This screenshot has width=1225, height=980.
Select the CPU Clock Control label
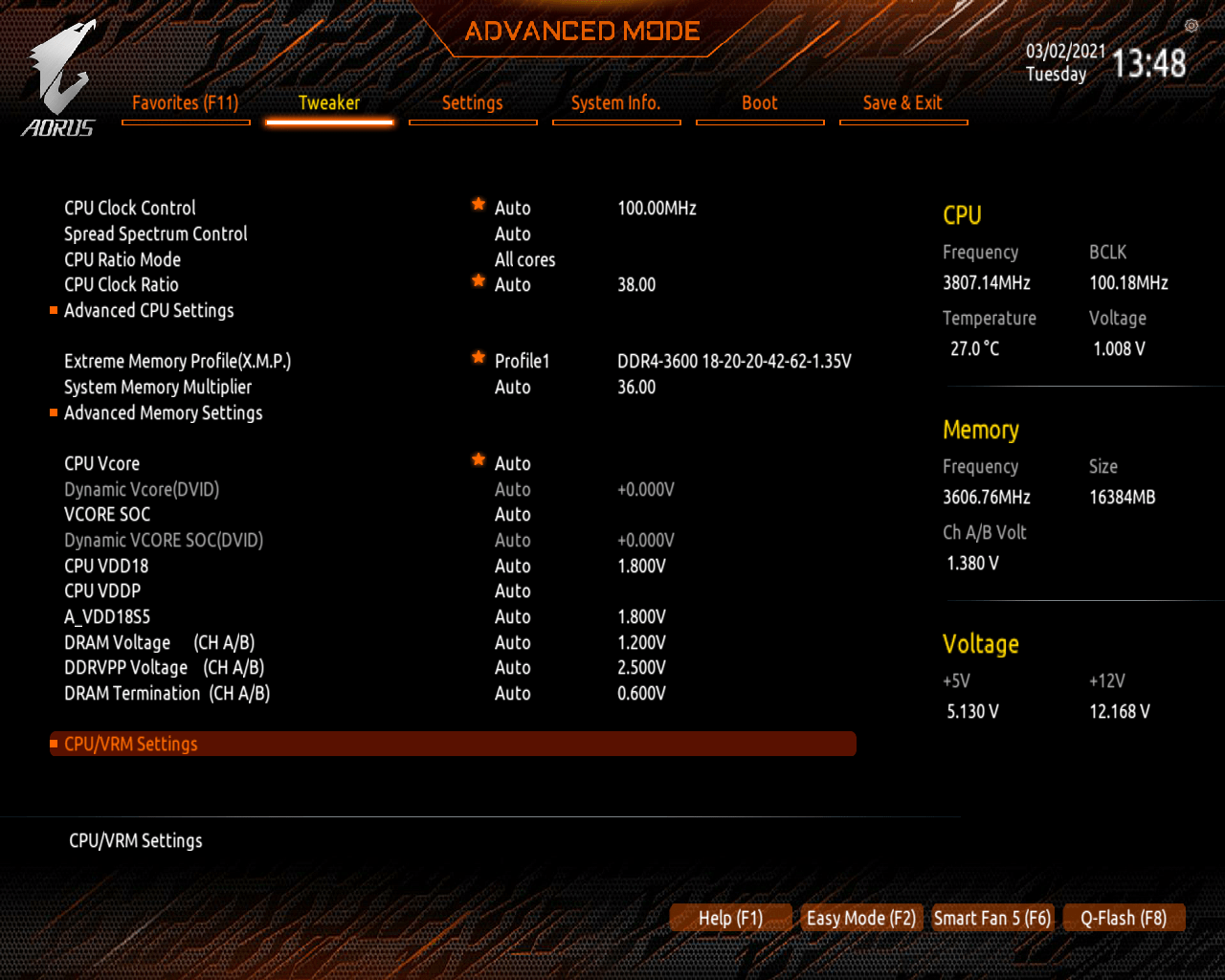click(x=130, y=208)
